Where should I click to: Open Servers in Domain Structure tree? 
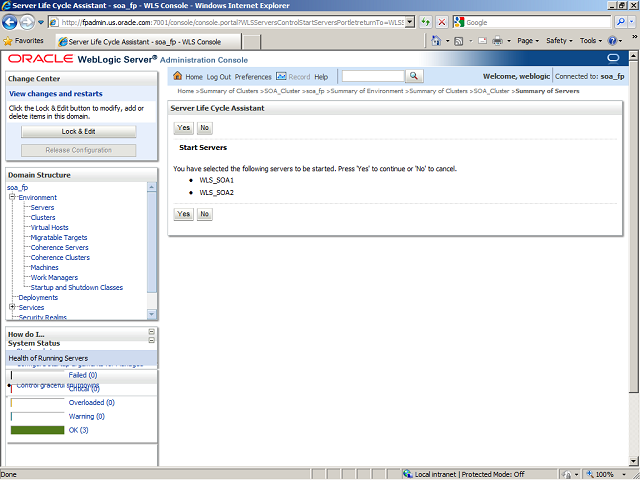pyautogui.click(x=42, y=208)
